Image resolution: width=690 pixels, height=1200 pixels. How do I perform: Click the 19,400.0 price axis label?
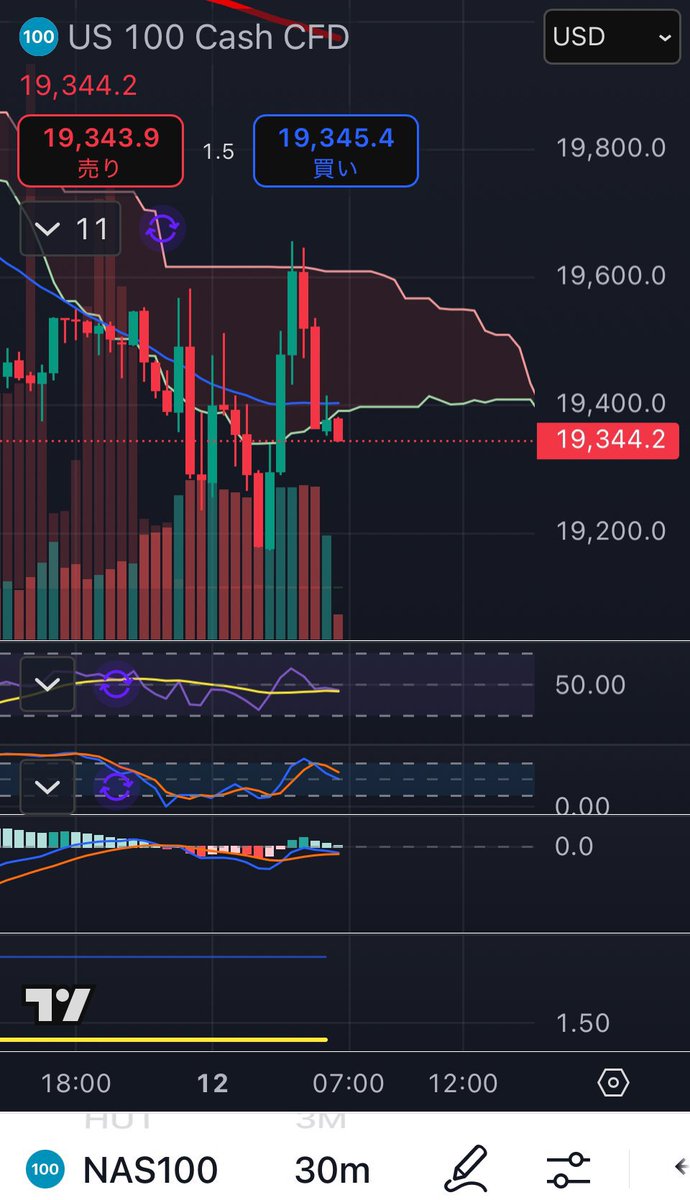(611, 403)
